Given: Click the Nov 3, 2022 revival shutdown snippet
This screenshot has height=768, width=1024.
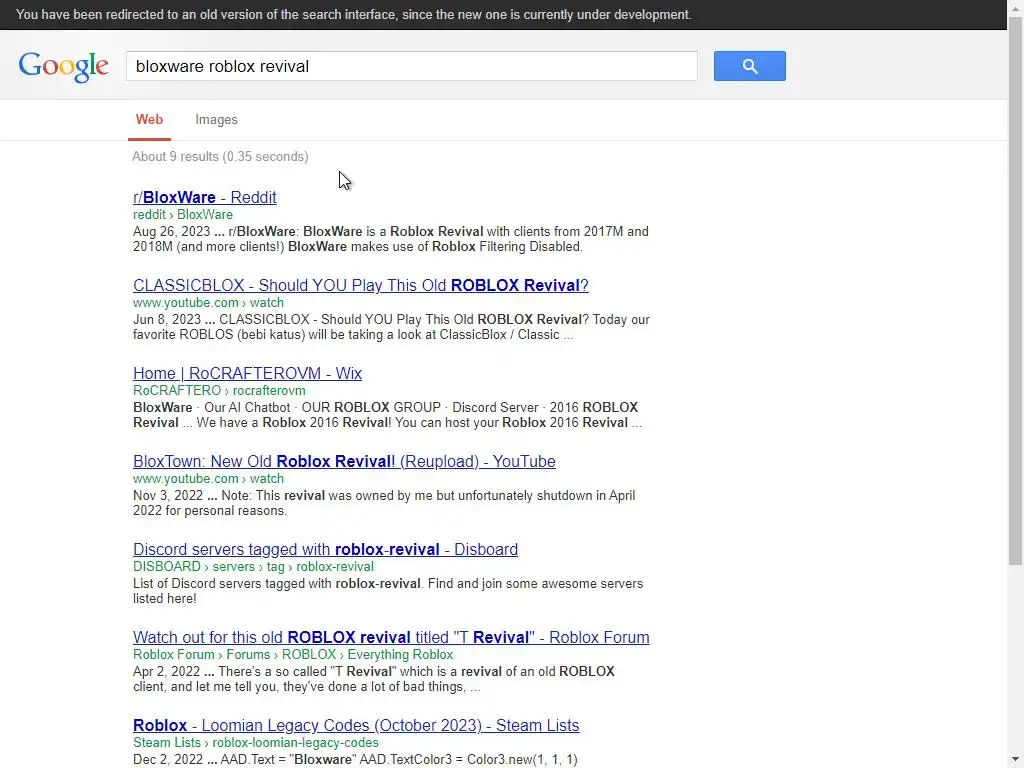Looking at the screenshot, I should point(384,503).
